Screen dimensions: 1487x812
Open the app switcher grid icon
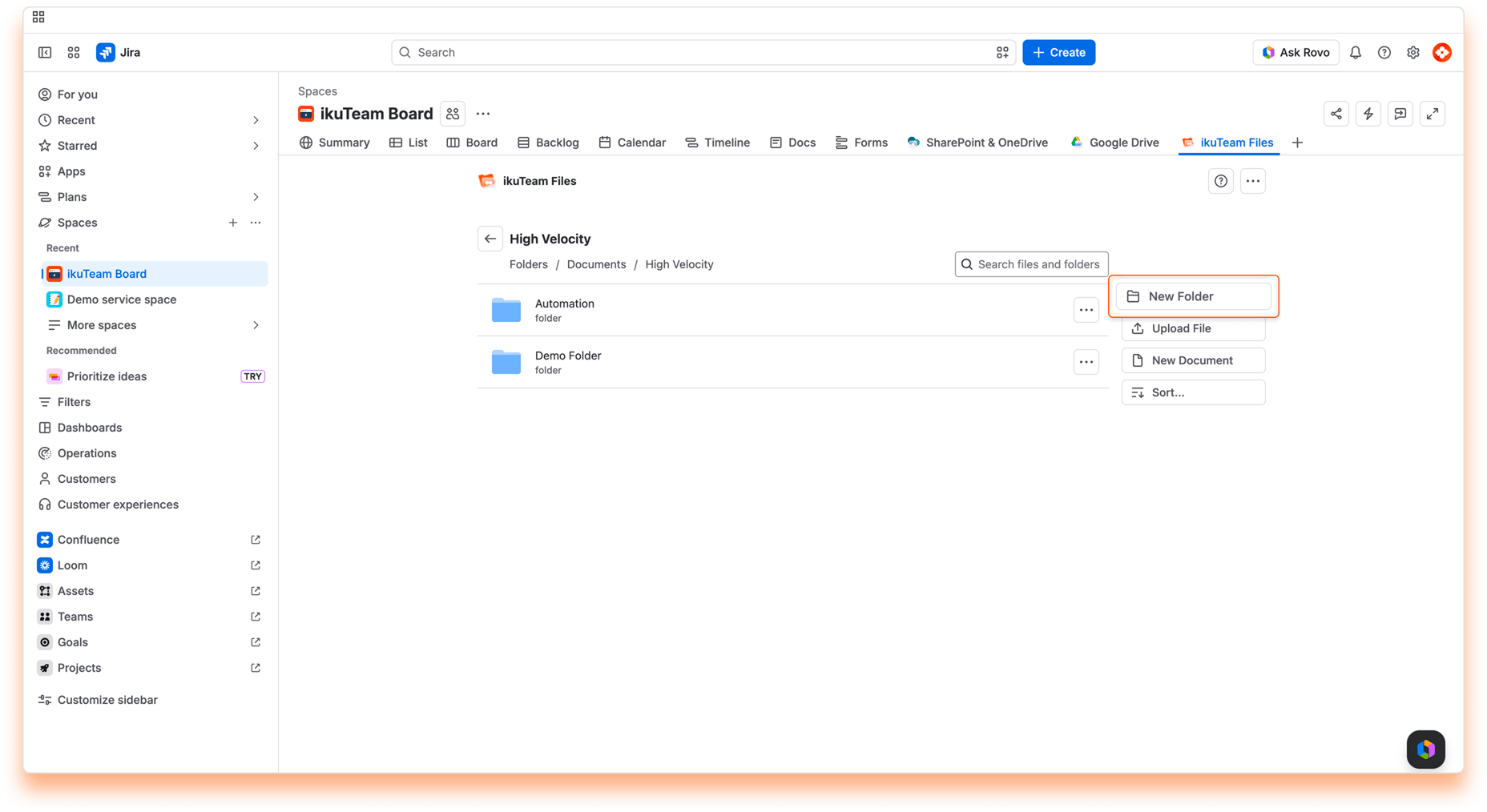[x=74, y=53]
